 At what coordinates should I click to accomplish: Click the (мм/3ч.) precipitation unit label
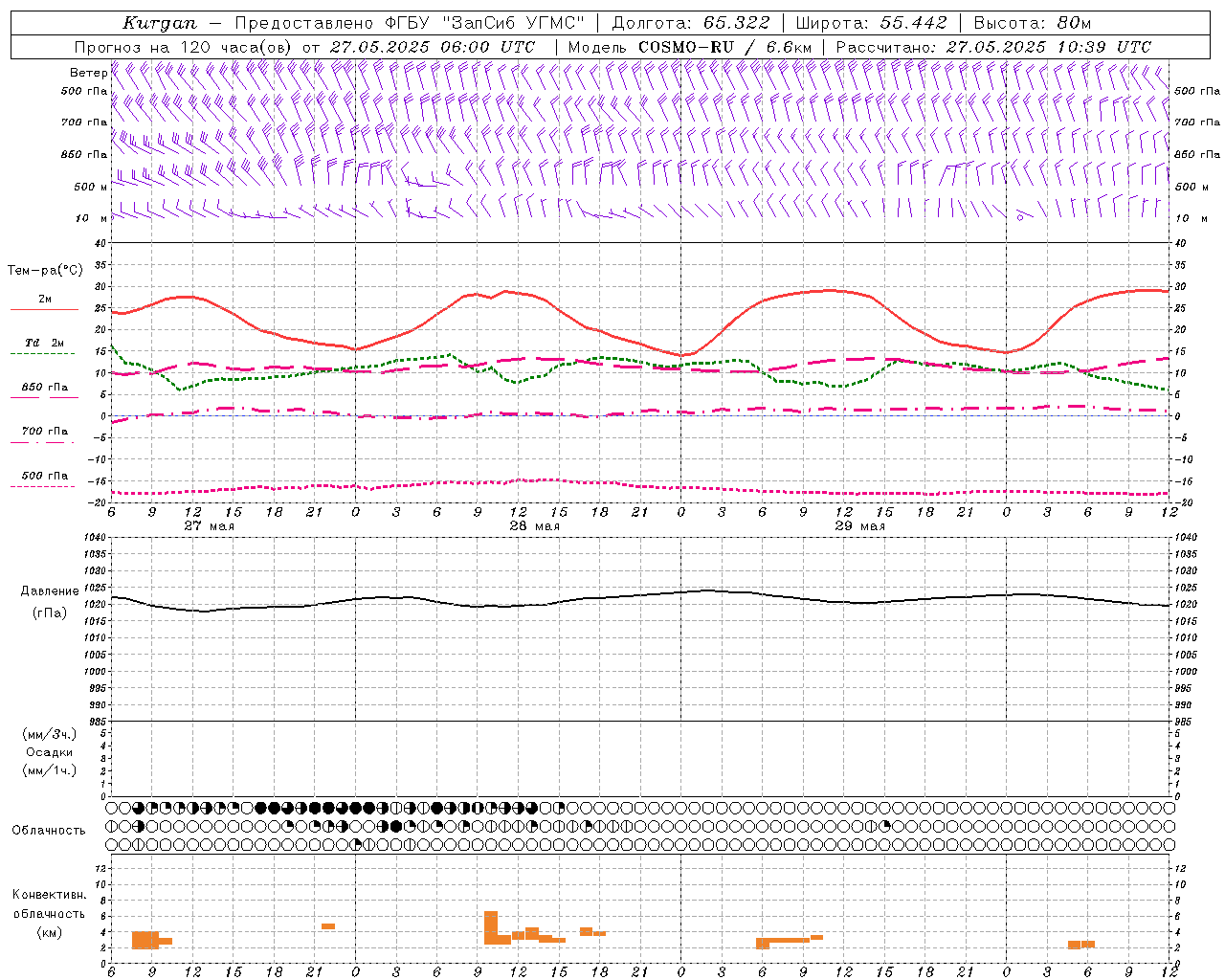[x=50, y=734]
